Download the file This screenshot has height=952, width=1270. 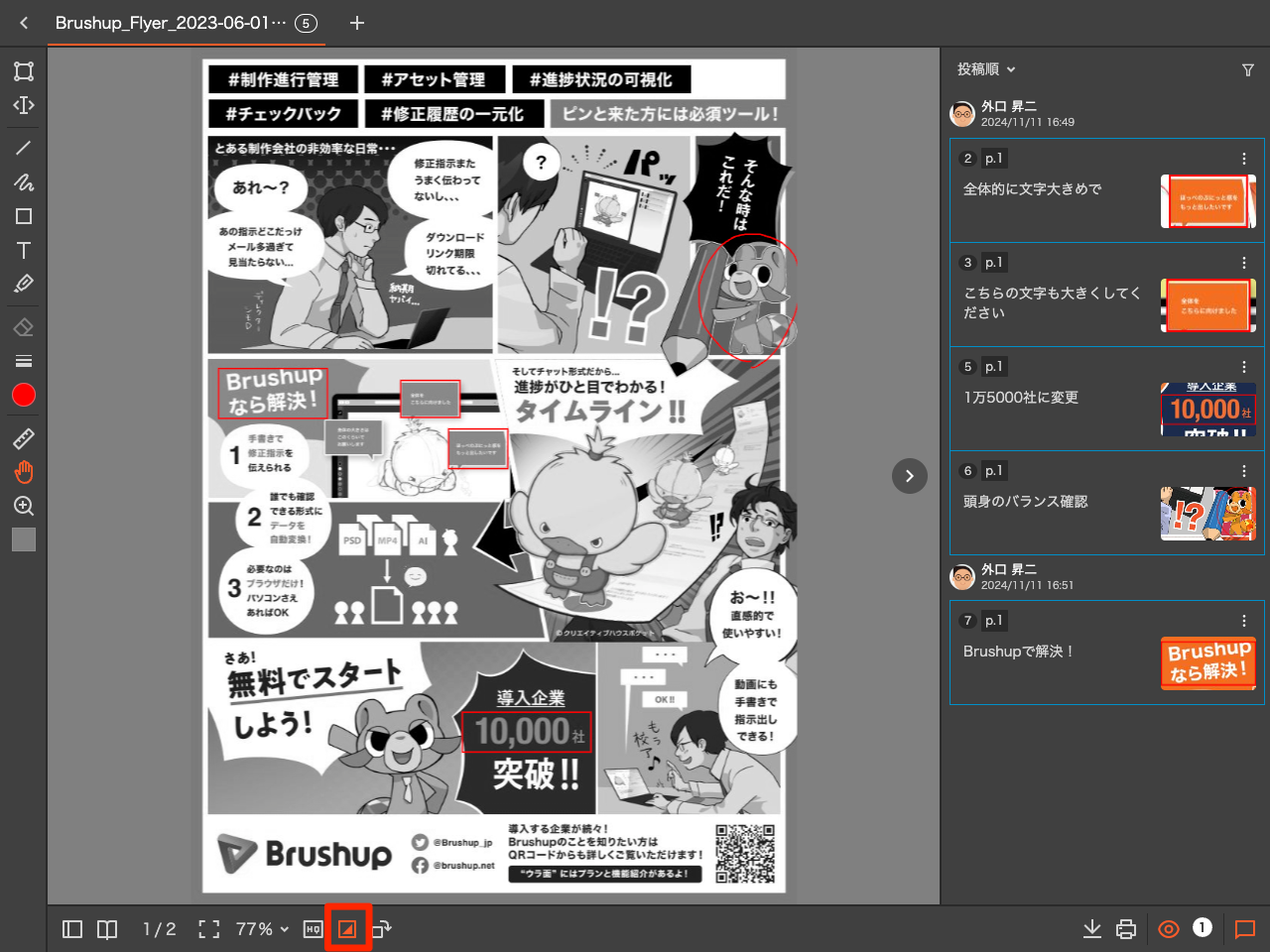1092,929
